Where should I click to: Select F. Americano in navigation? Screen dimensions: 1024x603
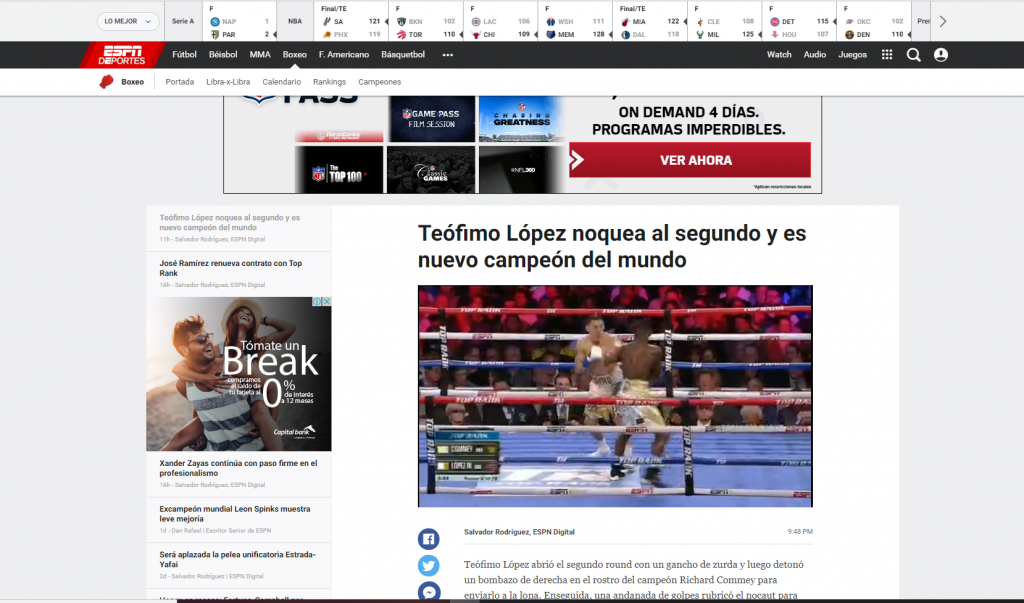[x=344, y=55]
